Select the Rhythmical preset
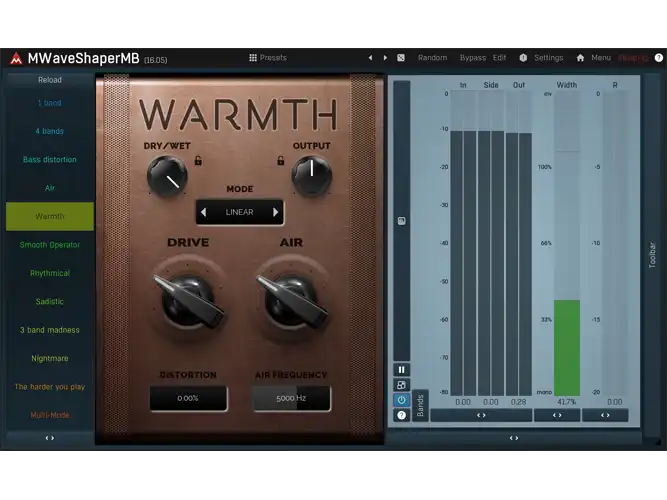The width and height of the screenshot is (667, 500). coord(50,273)
